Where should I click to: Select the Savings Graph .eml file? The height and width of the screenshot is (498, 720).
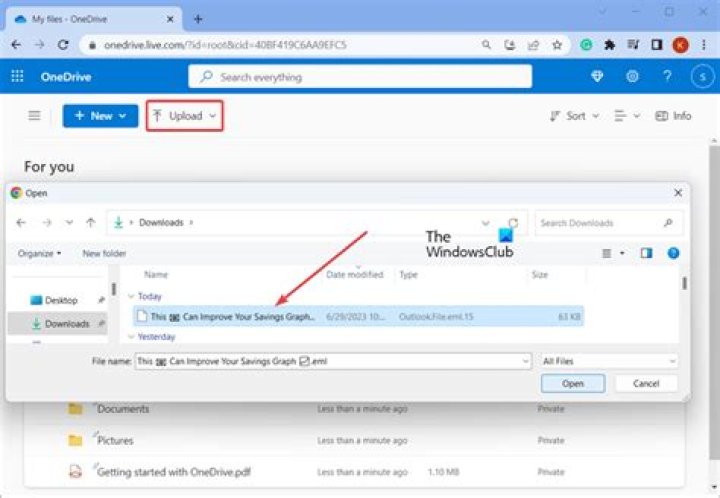[x=358, y=317]
